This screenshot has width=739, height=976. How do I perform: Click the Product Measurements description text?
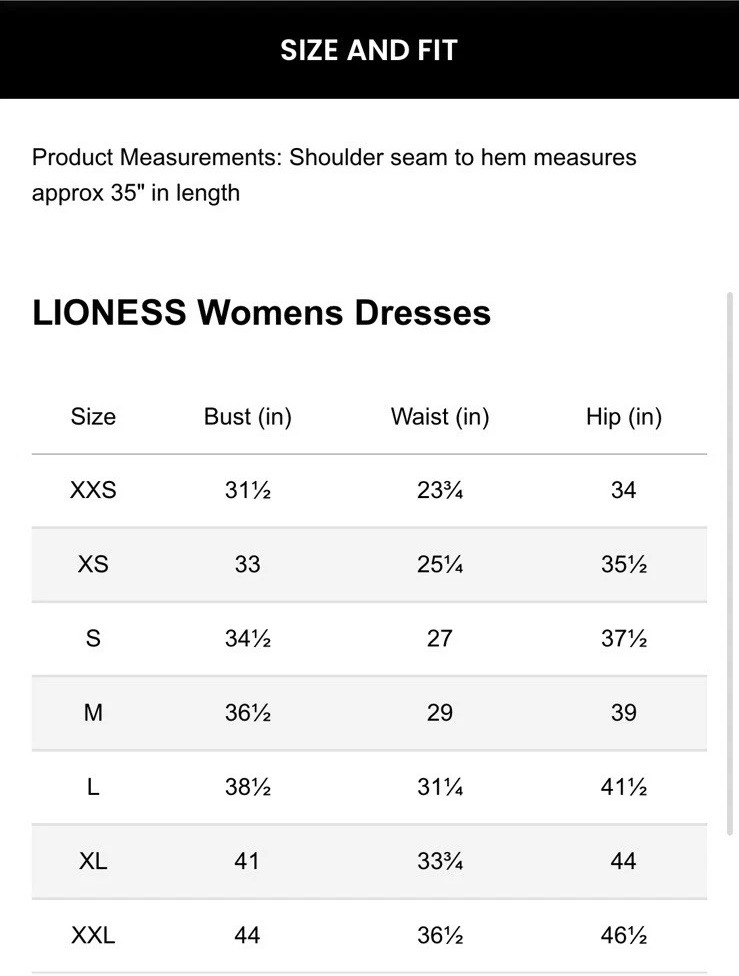tap(334, 175)
